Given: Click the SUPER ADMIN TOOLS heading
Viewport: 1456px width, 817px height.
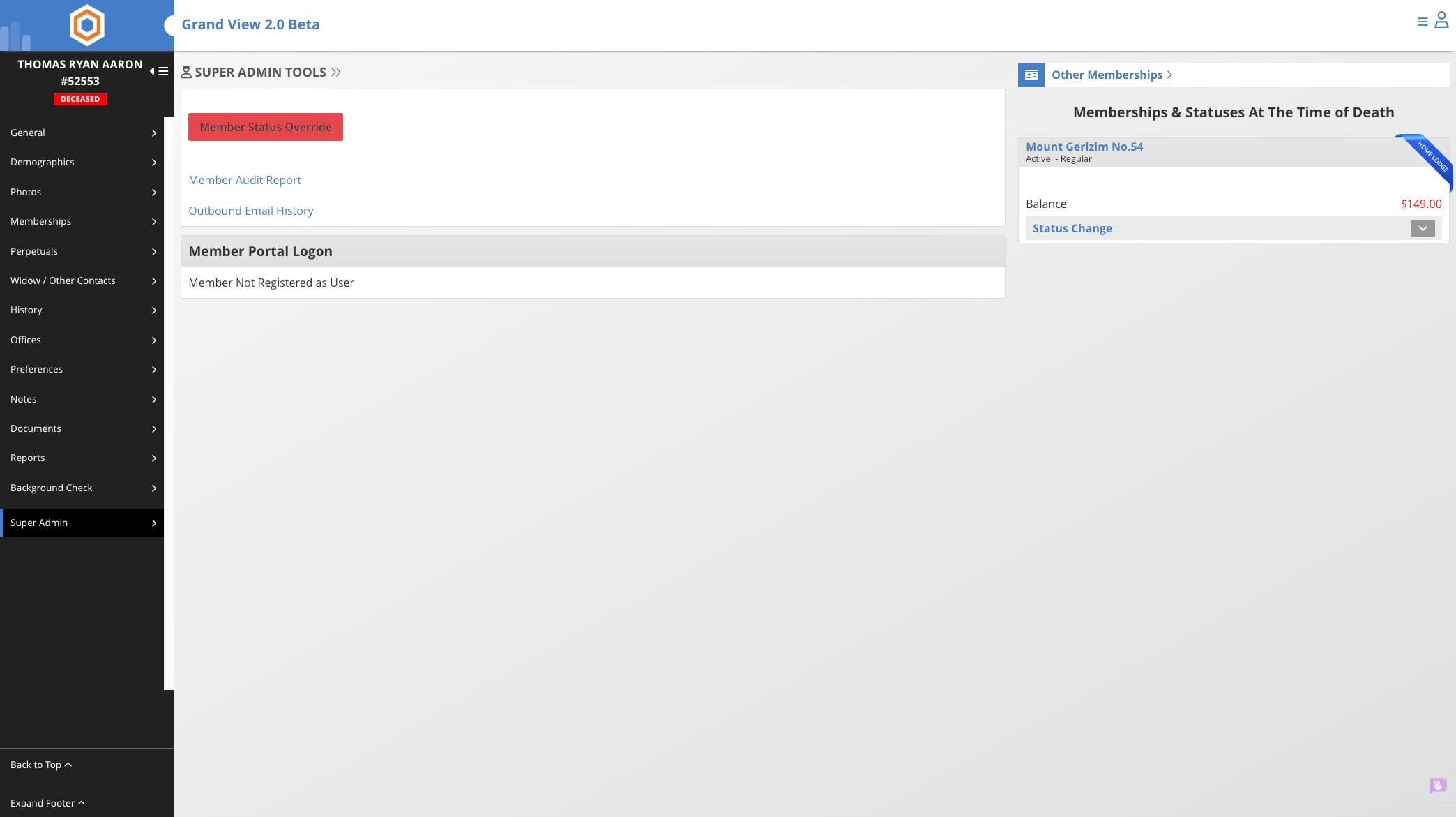Looking at the screenshot, I should 260,72.
